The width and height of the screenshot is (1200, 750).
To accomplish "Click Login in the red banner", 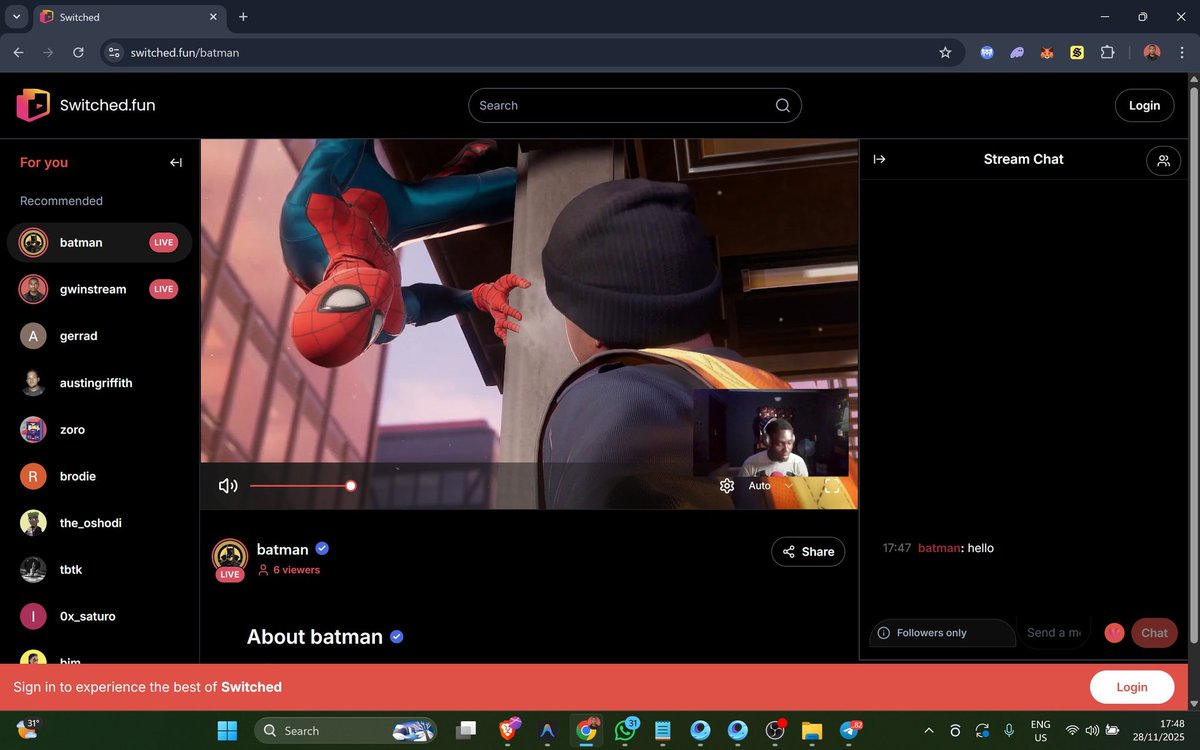I will tap(1132, 687).
